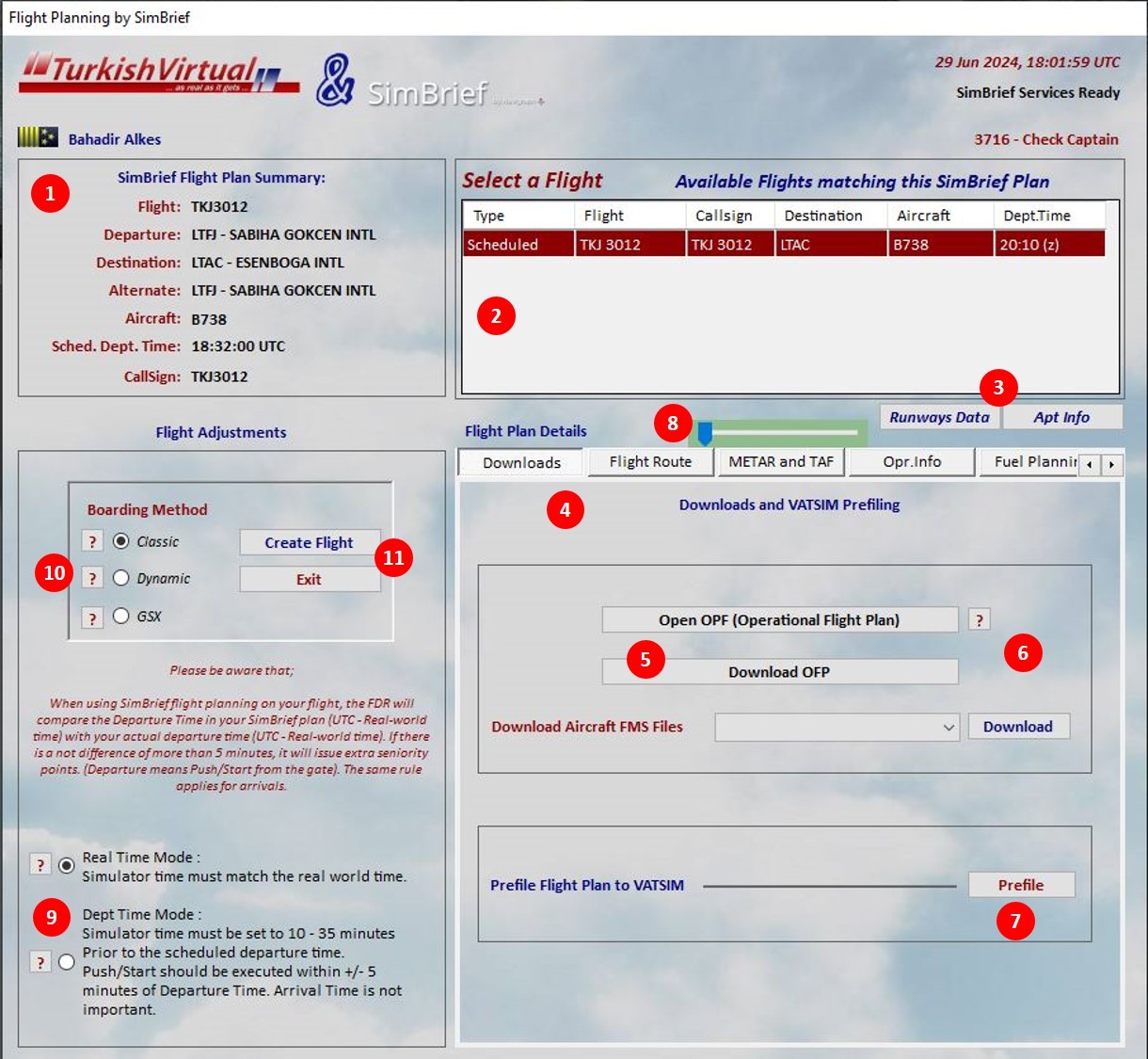Click the 3716 - Check Captain text
The height and width of the screenshot is (1059, 1148).
click(x=1046, y=139)
